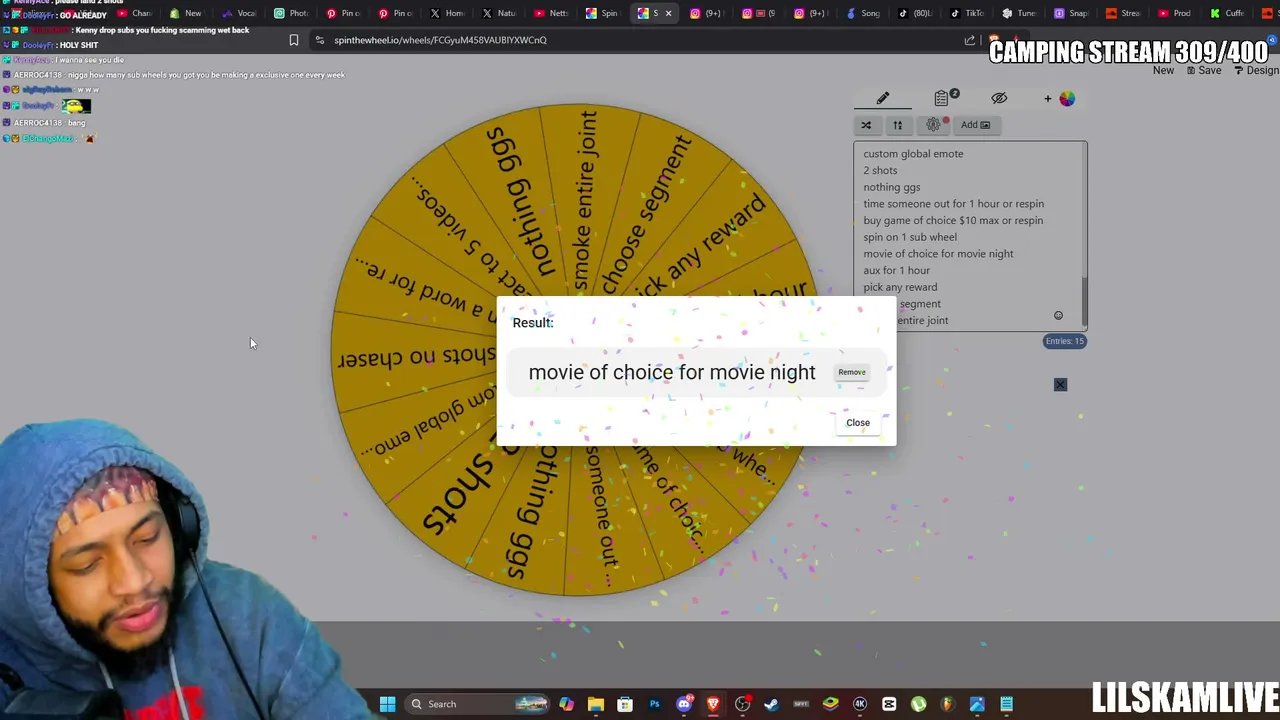The height and width of the screenshot is (720, 1280).
Task: Open the Design menu
Action: [1257, 70]
